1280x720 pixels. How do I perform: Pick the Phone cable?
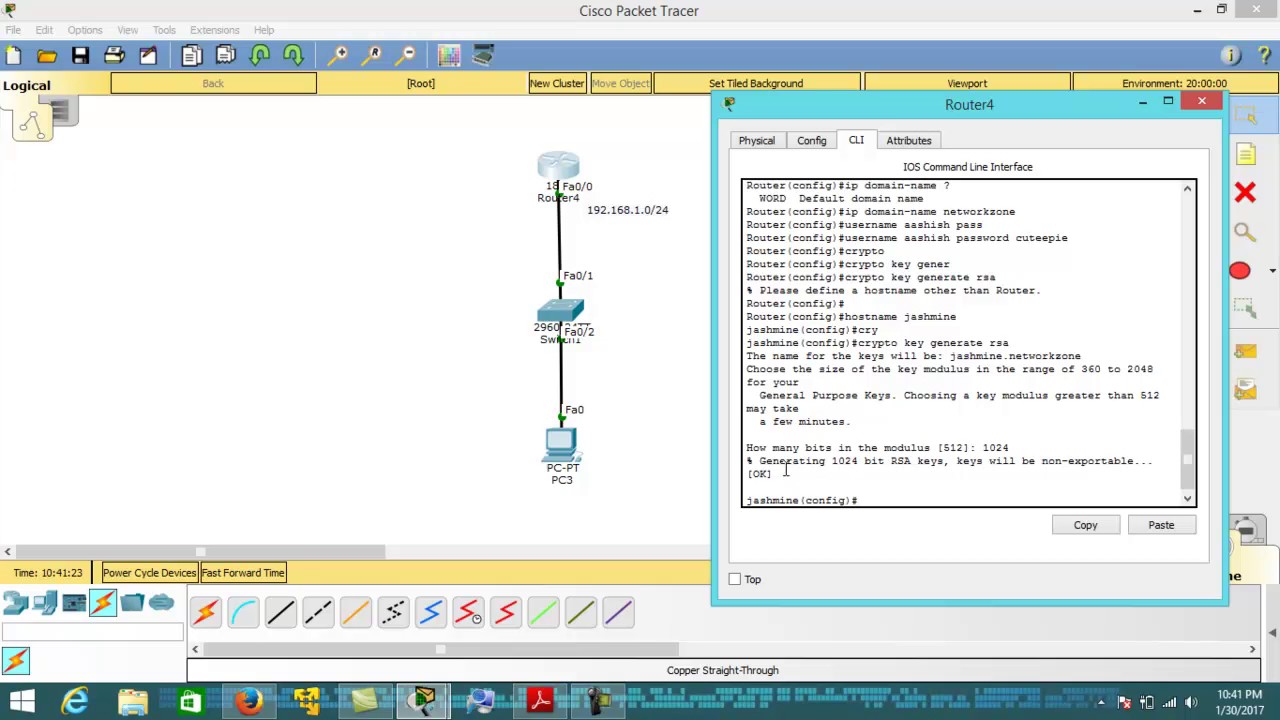click(x=393, y=612)
